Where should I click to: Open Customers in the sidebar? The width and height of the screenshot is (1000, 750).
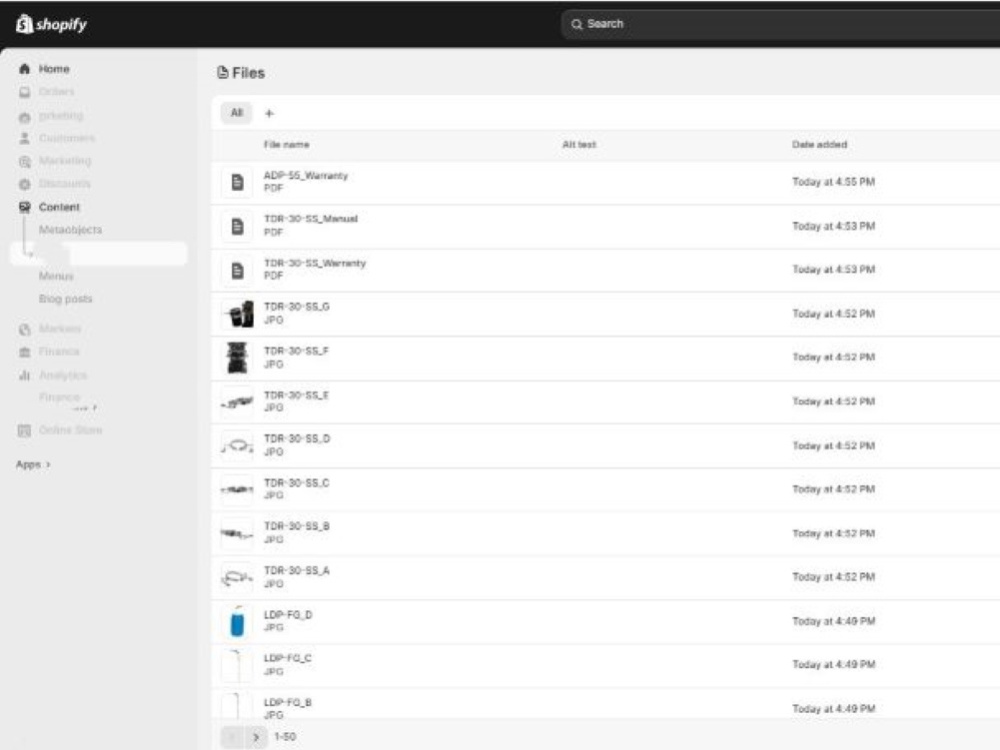coord(66,138)
